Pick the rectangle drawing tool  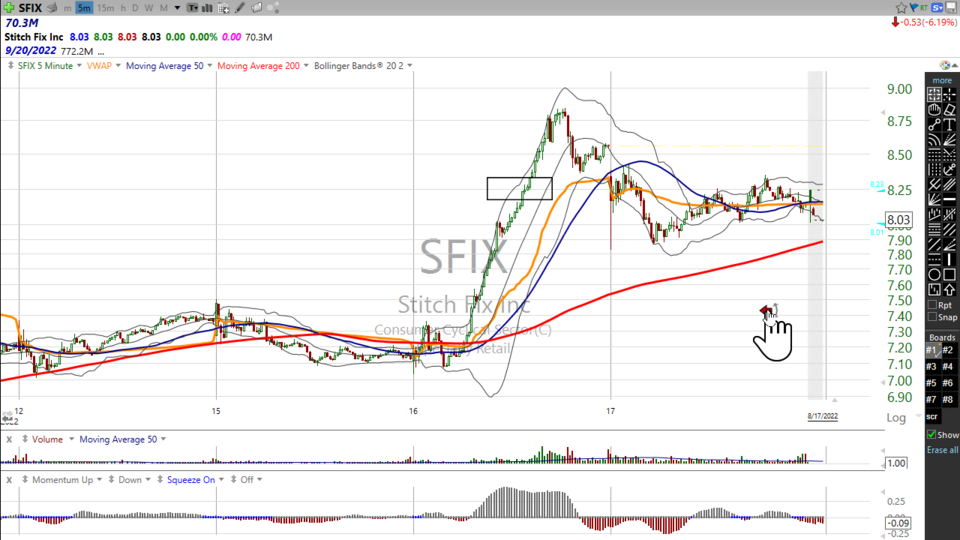949,274
